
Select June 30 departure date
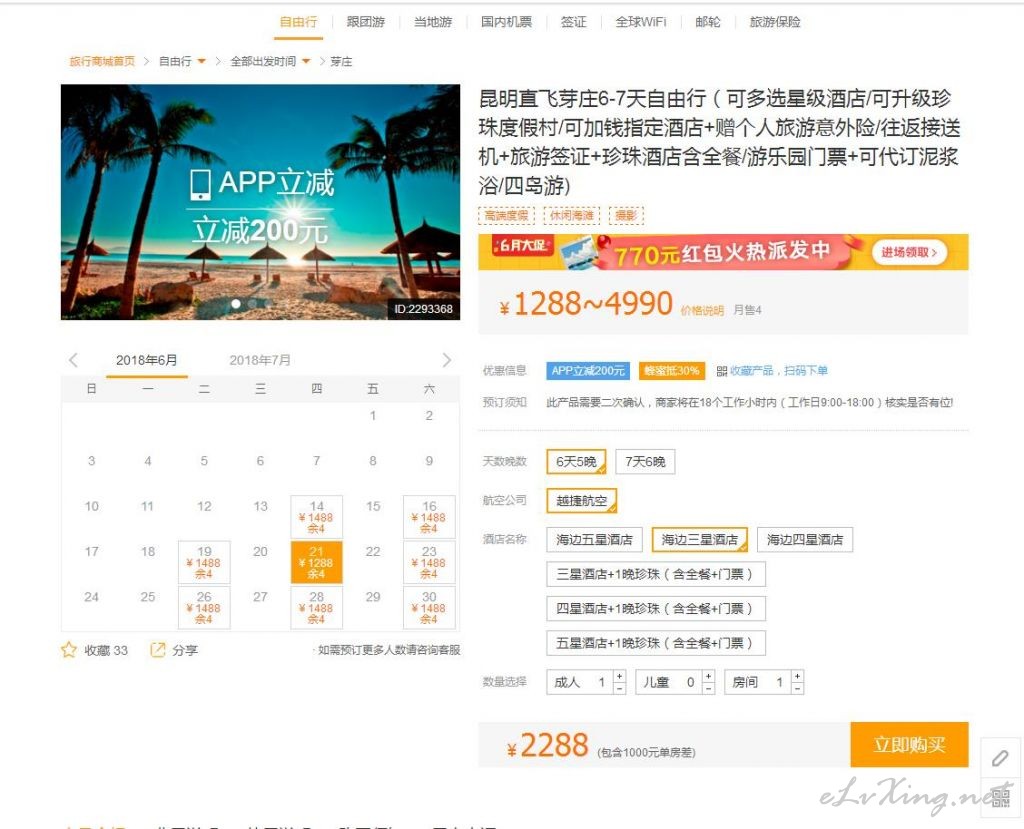[x=429, y=607]
